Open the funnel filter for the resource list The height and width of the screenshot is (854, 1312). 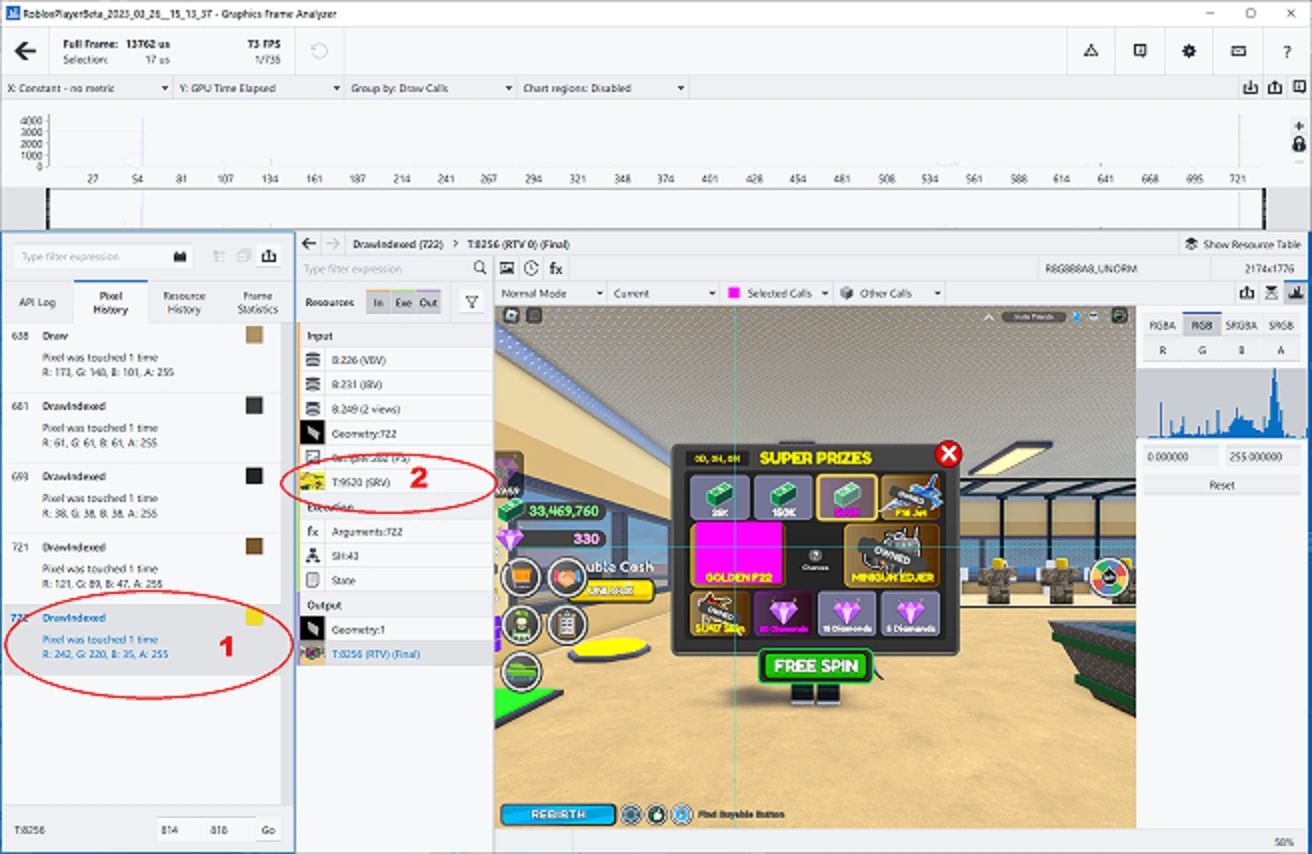471,302
